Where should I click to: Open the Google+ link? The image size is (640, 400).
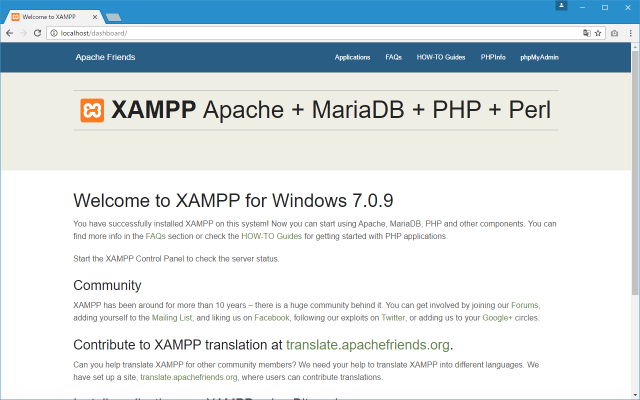pyautogui.click(x=497, y=318)
